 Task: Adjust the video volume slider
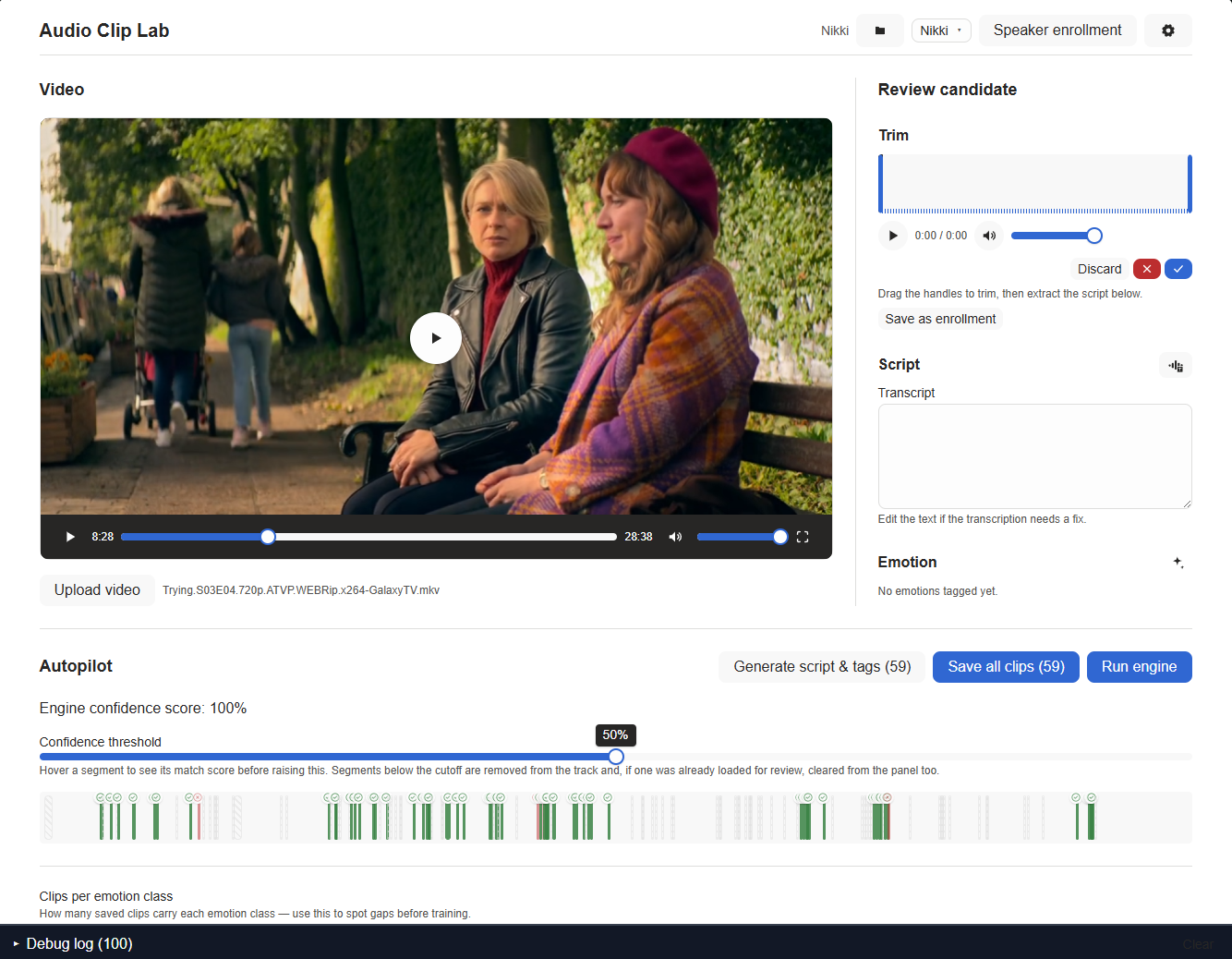click(743, 537)
